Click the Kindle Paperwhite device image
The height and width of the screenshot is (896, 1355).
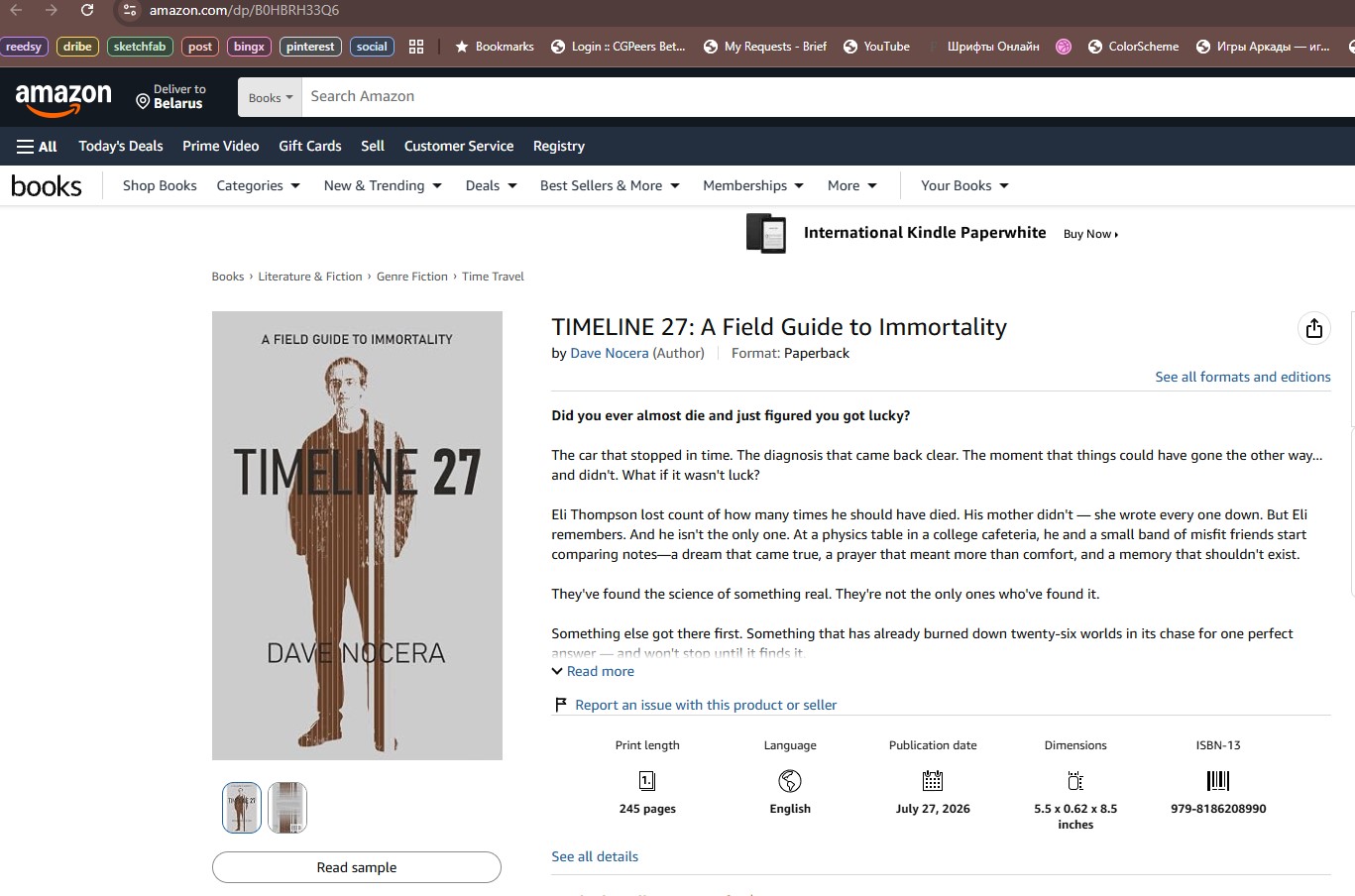pos(766,233)
